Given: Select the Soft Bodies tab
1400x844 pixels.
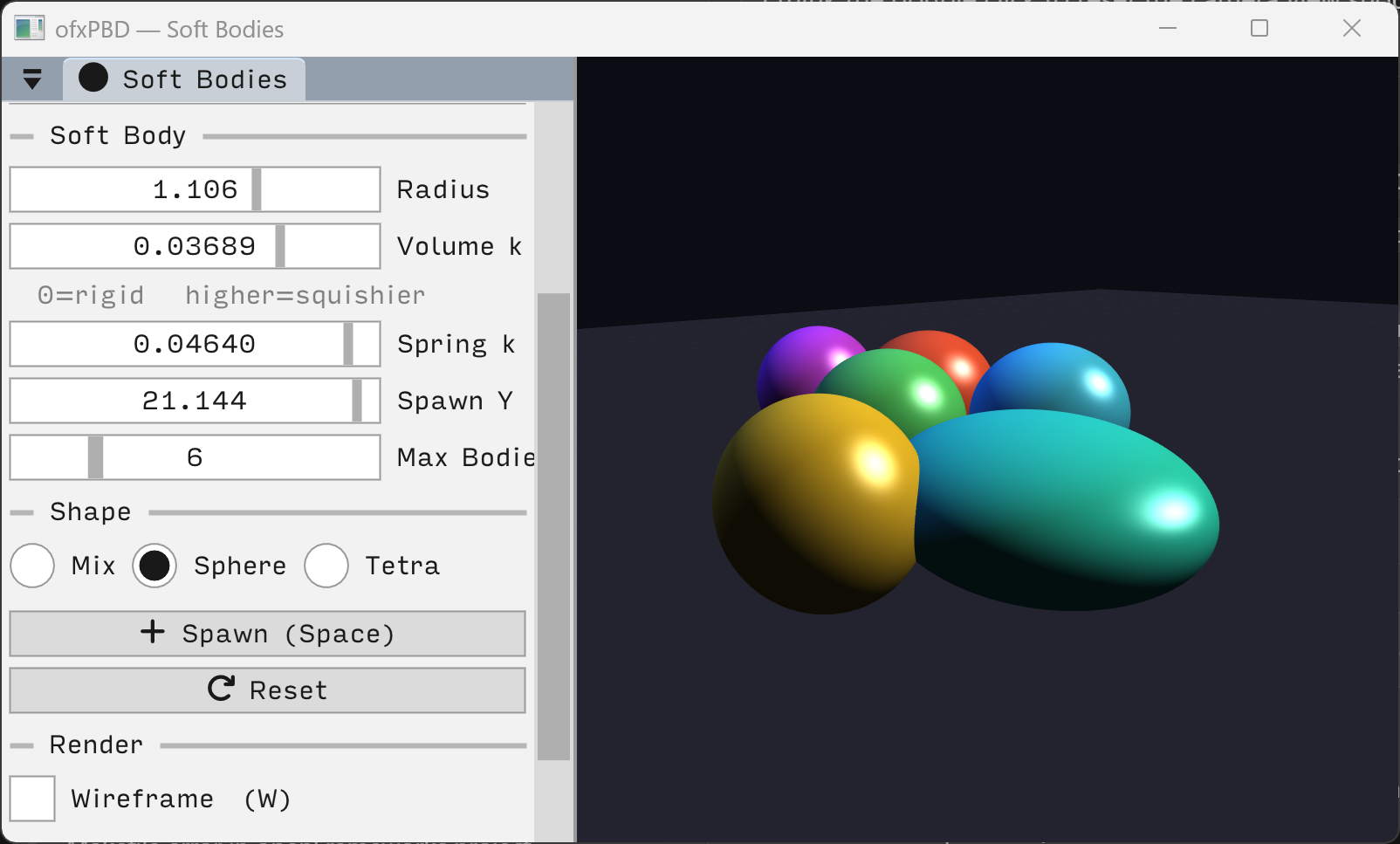Looking at the screenshot, I should point(183,79).
